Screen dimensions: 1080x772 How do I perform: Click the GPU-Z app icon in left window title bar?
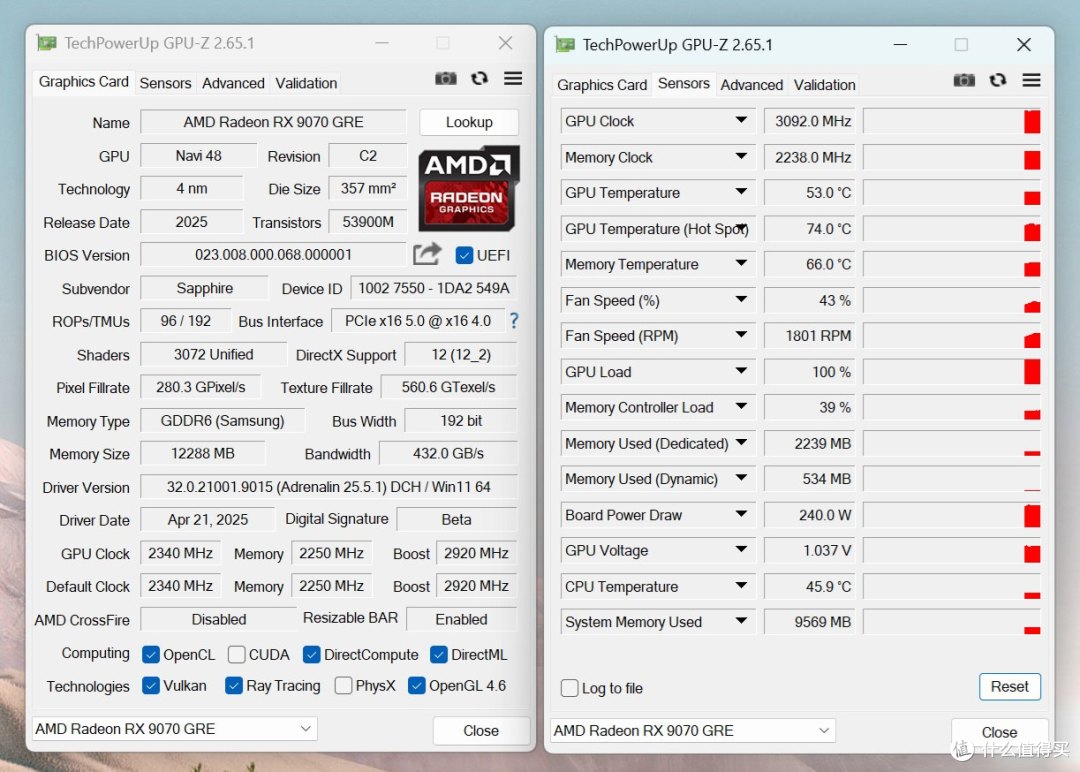pos(47,43)
